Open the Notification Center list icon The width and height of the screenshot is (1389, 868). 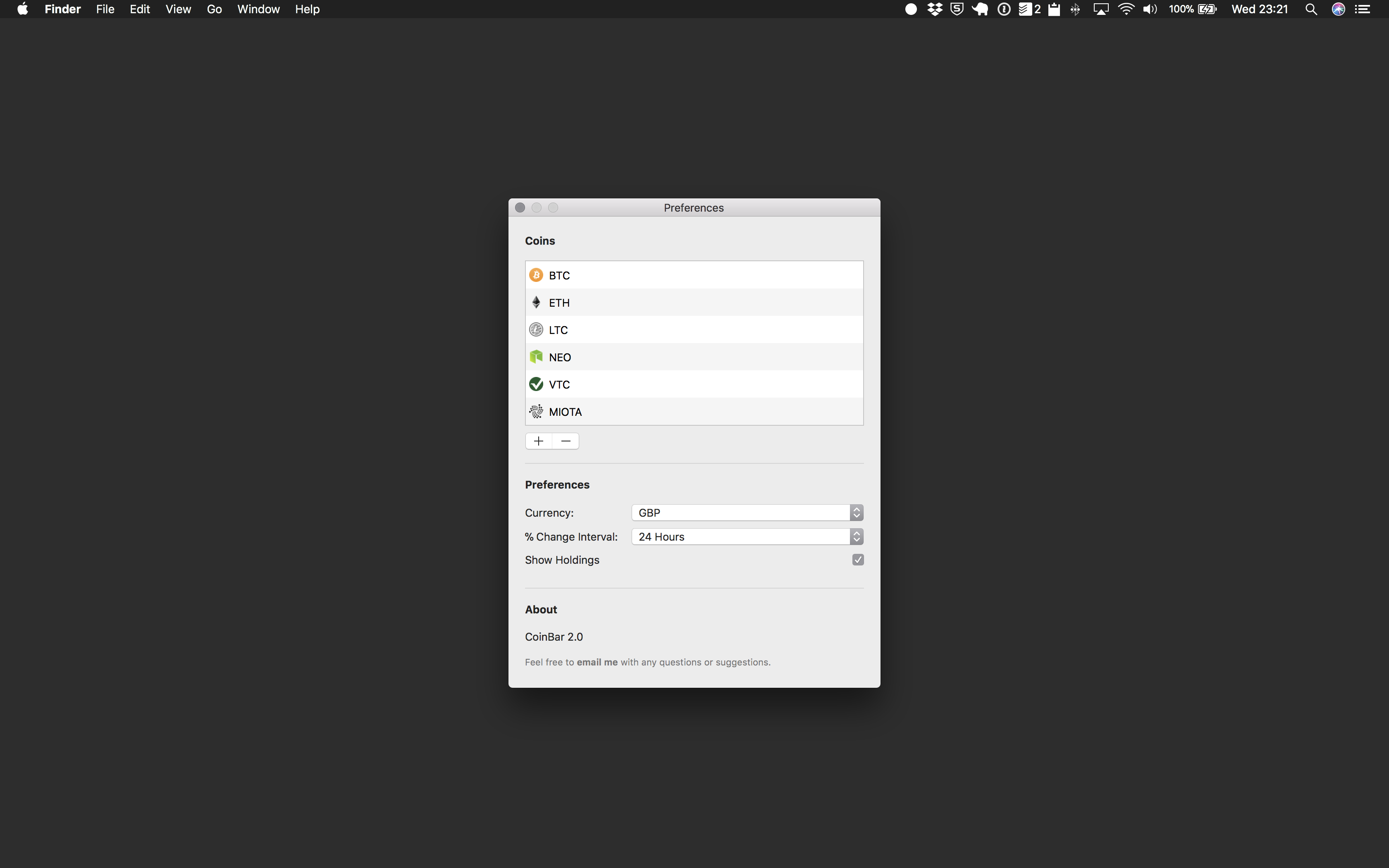pyautogui.click(x=1363, y=9)
